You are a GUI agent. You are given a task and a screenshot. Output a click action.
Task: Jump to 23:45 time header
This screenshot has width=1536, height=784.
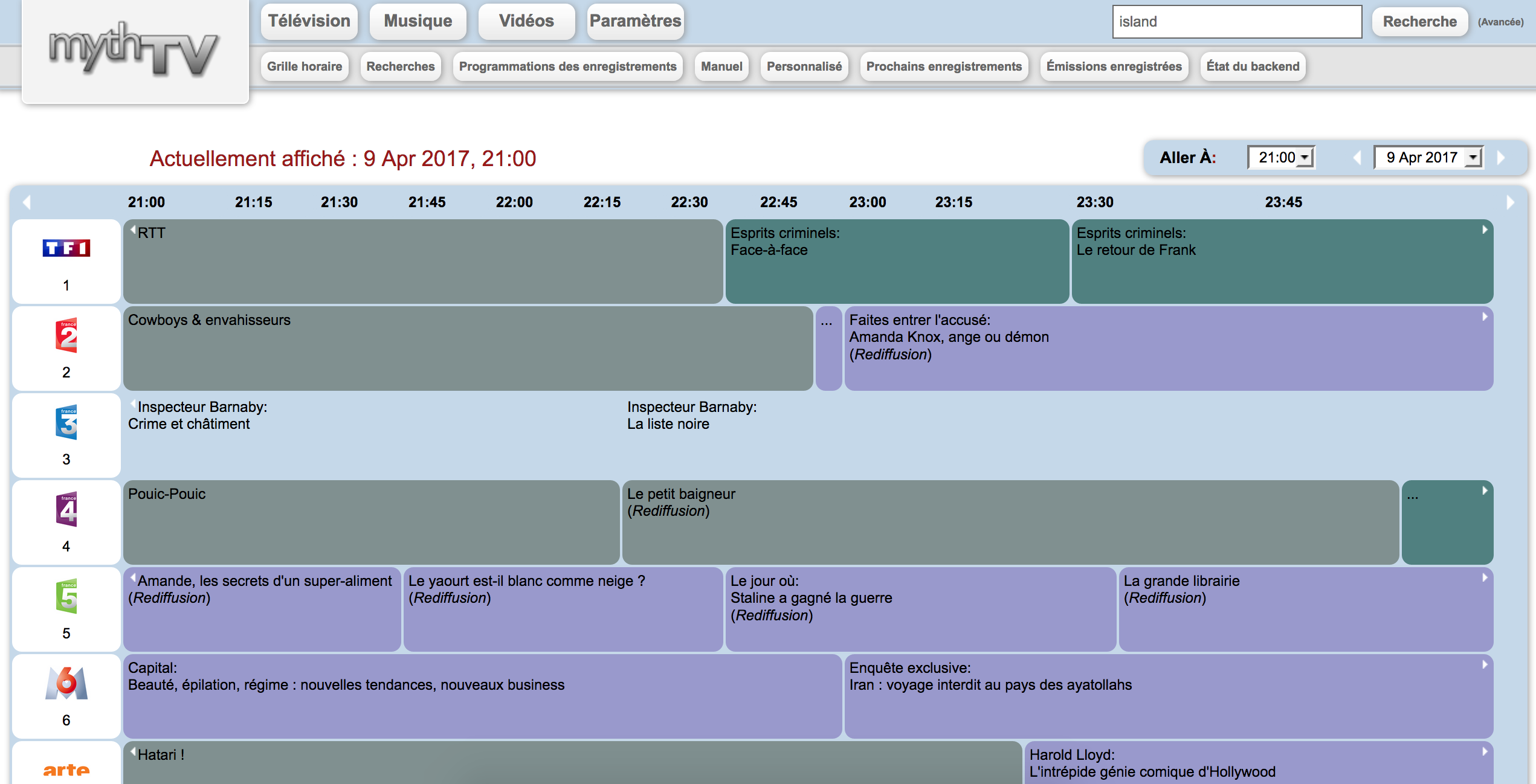pyautogui.click(x=1284, y=202)
